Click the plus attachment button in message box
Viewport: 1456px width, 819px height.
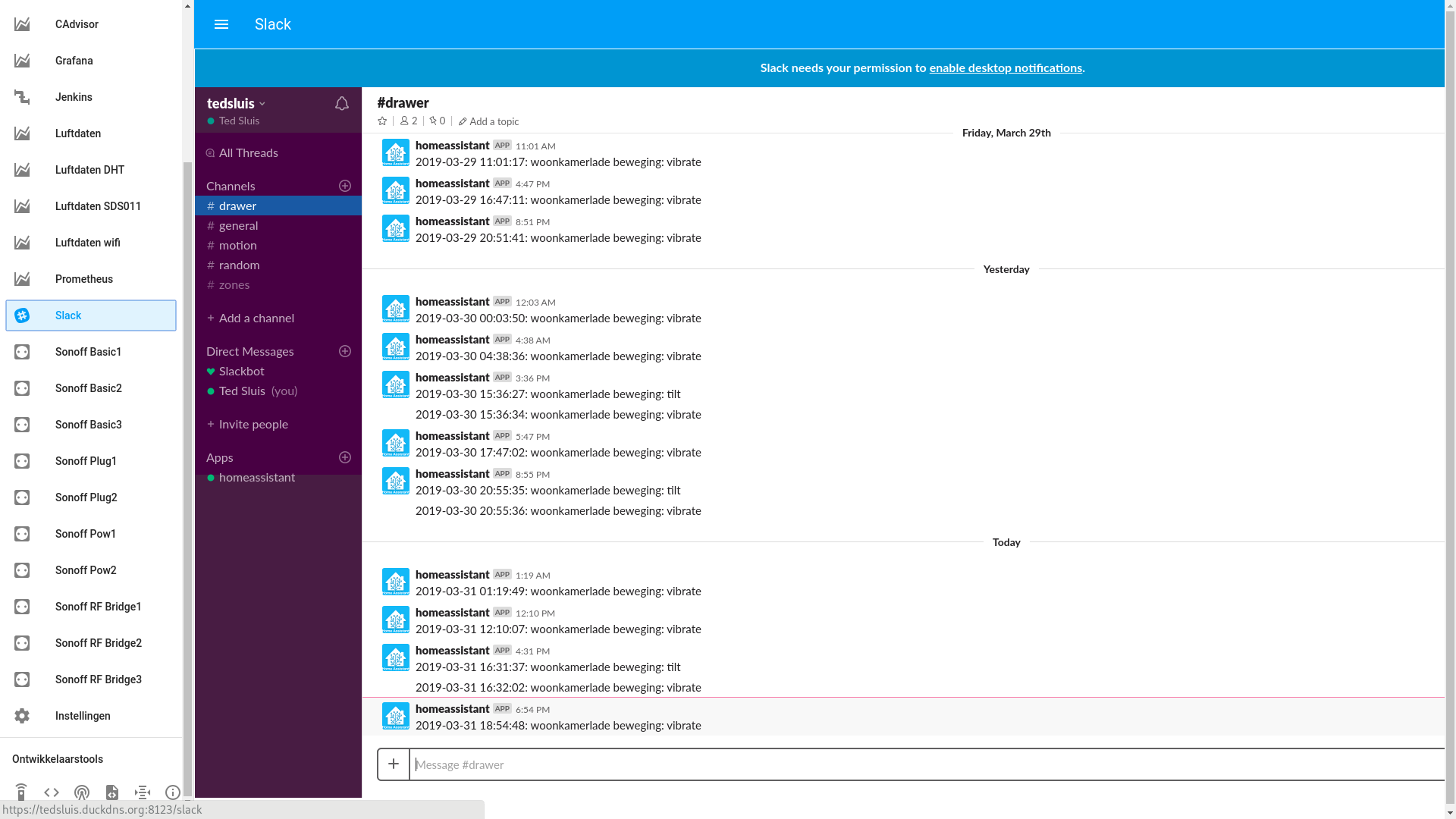tap(394, 764)
